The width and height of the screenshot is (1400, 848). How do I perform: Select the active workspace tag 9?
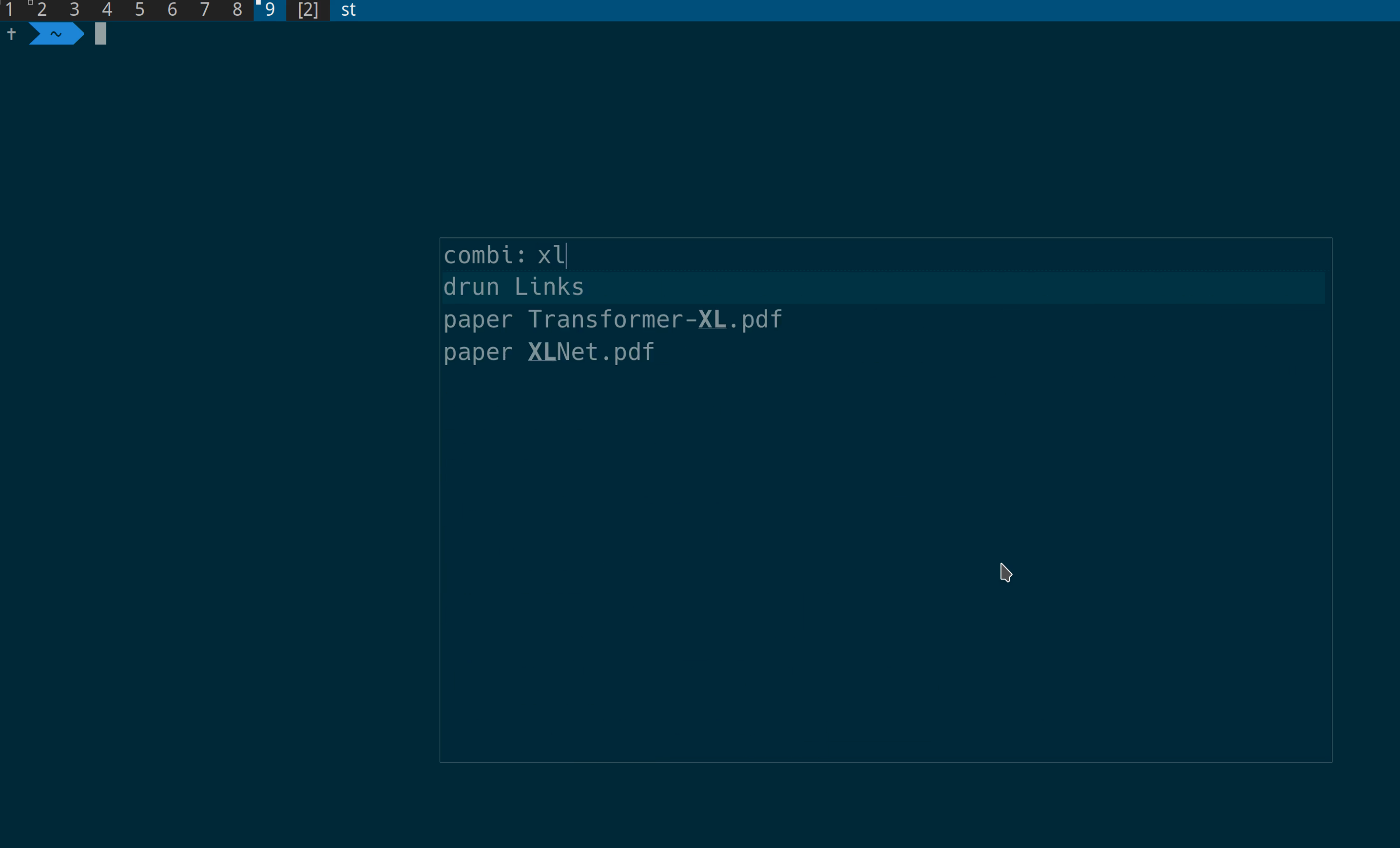(270, 10)
